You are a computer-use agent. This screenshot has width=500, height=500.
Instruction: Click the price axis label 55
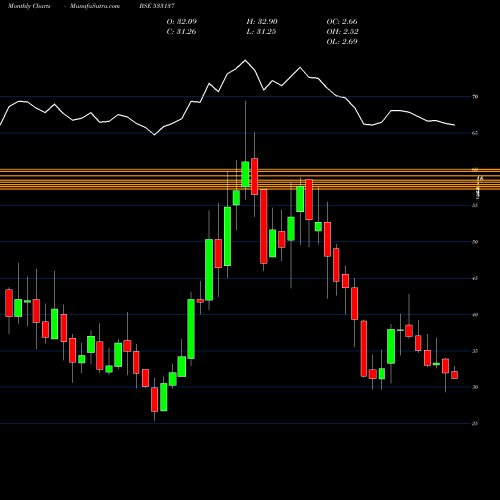coord(475,205)
